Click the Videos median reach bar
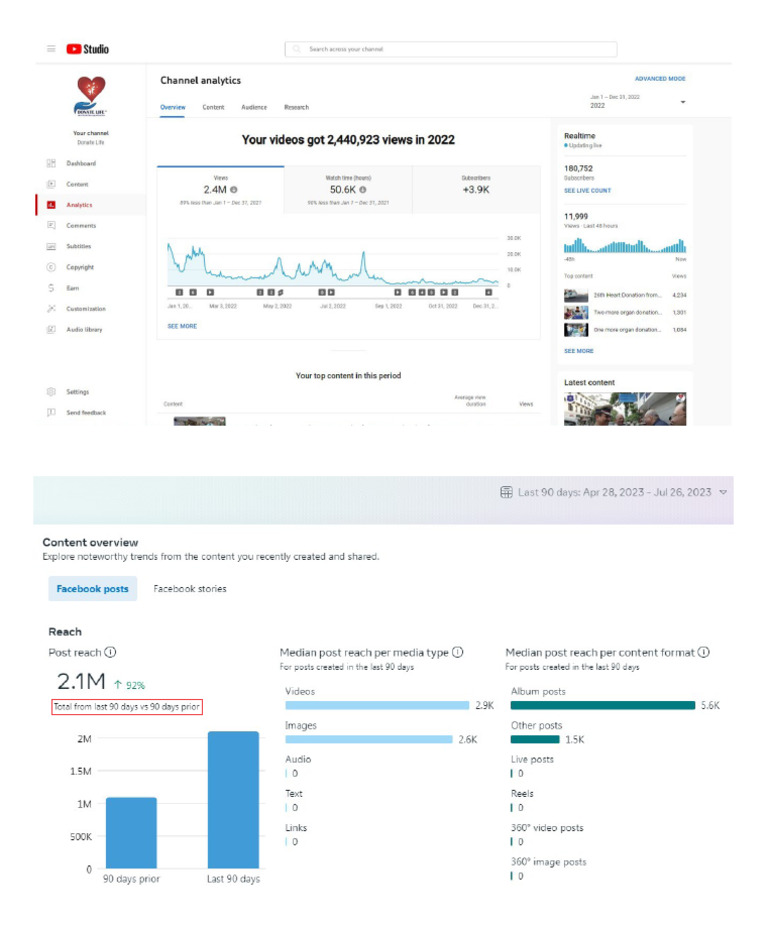 377,705
